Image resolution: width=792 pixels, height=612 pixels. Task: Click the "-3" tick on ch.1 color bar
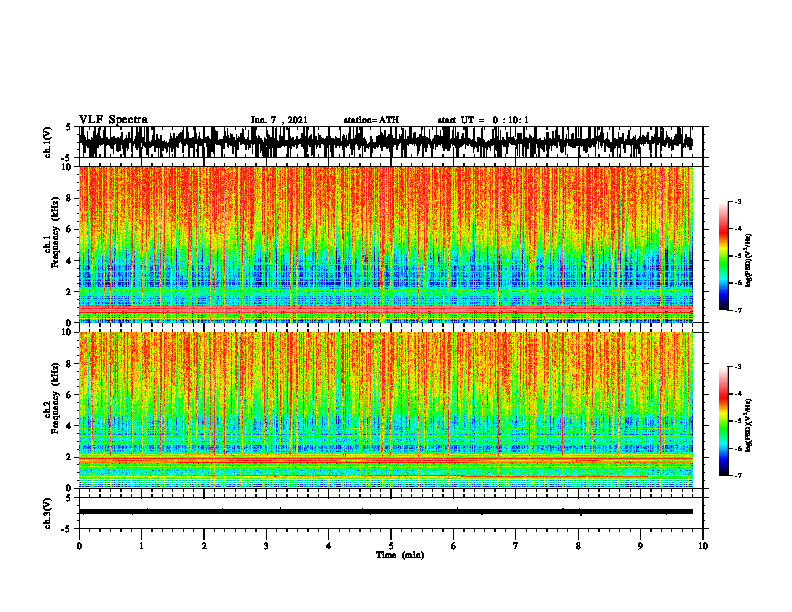coord(737,202)
